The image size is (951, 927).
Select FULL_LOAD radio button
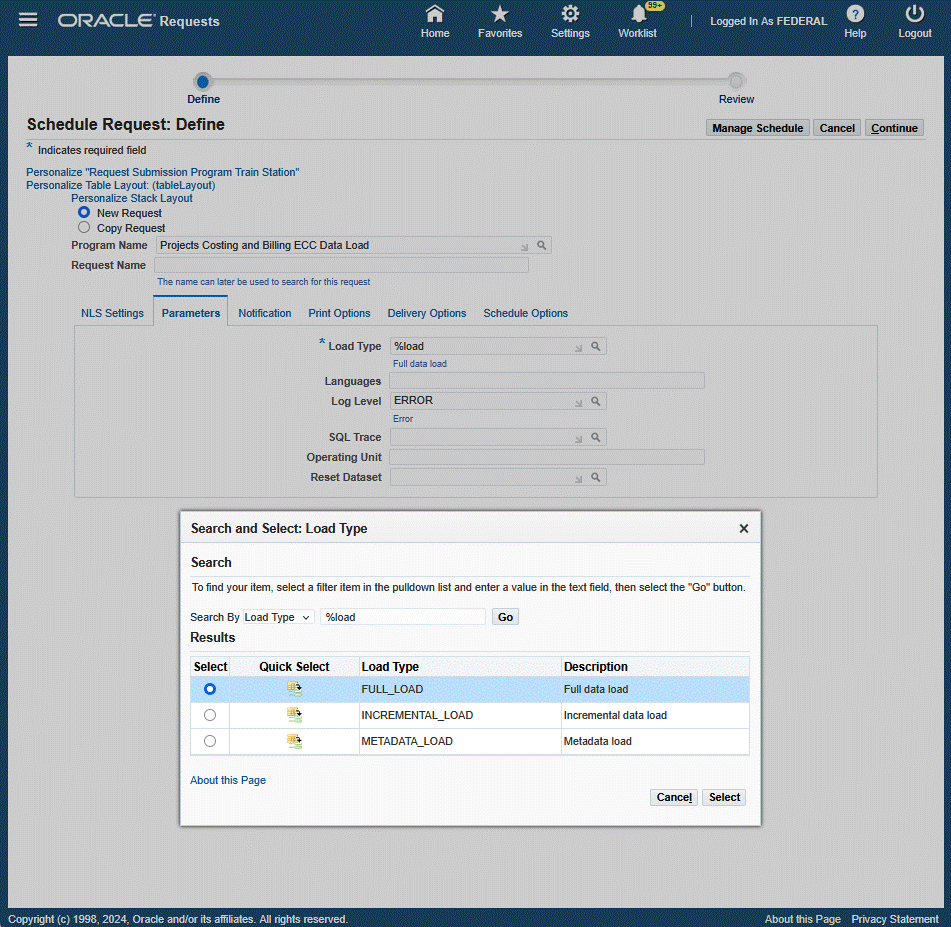pyautogui.click(x=210, y=689)
